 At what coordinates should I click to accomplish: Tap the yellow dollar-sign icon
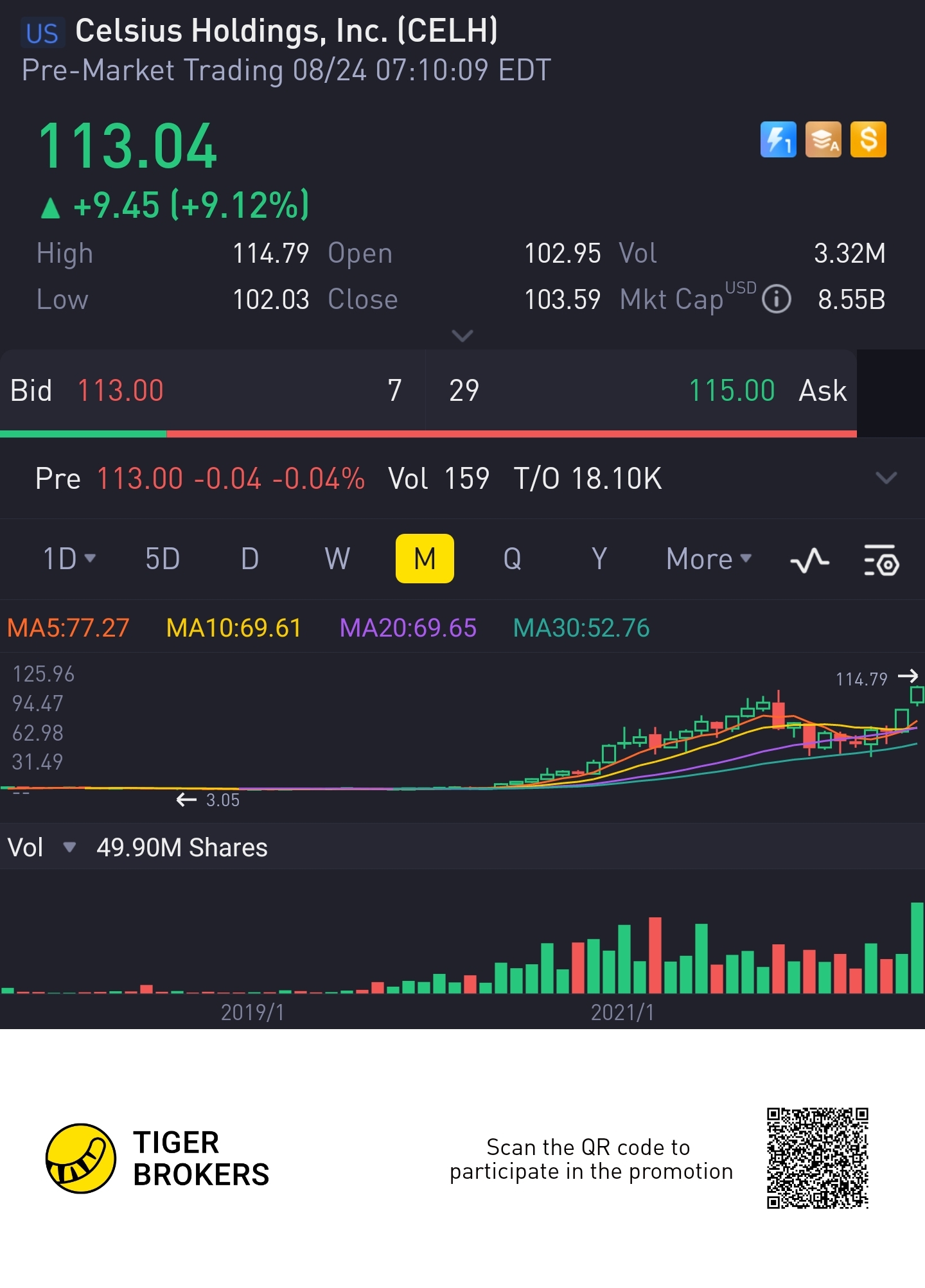pyautogui.click(x=868, y=139)
